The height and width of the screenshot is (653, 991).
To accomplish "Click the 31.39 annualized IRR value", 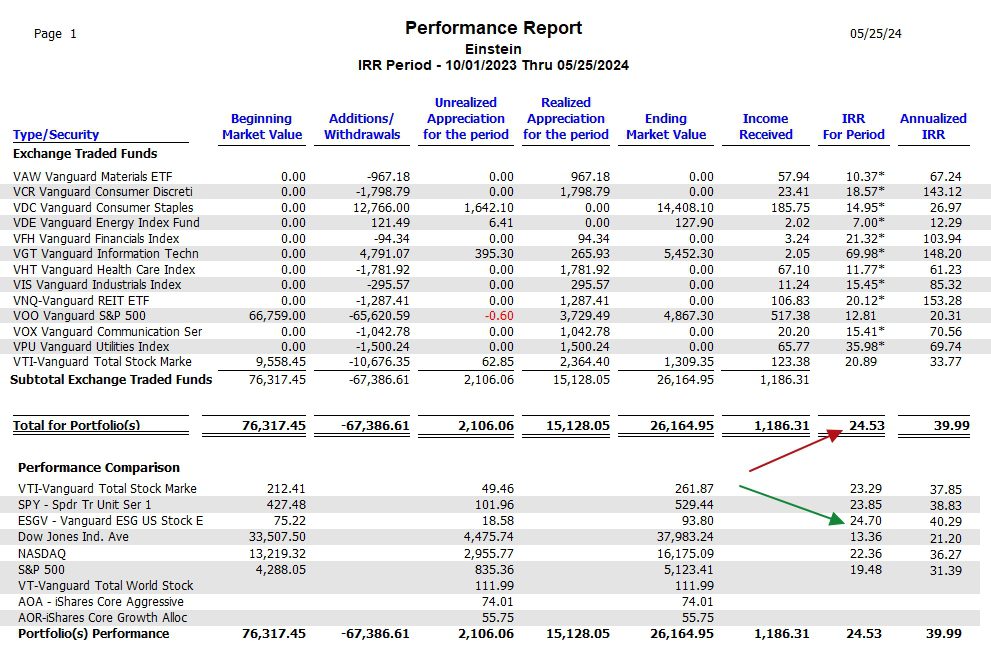I will [x=945, y=570].
